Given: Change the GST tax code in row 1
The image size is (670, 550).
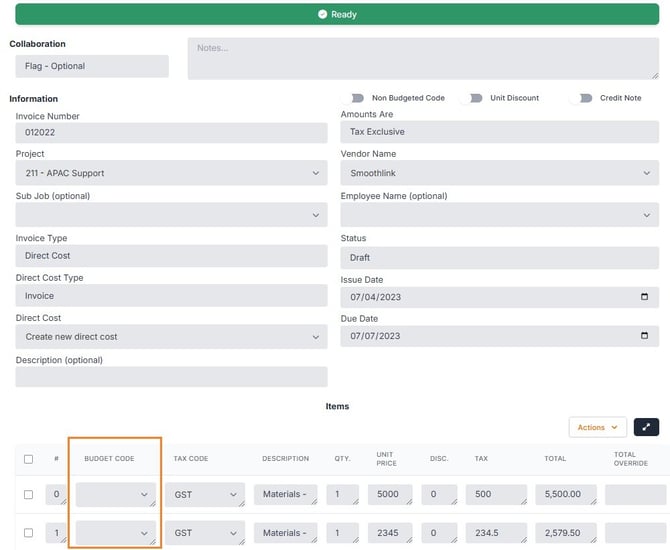Looking at the screenshot, I should click(205, 533).
